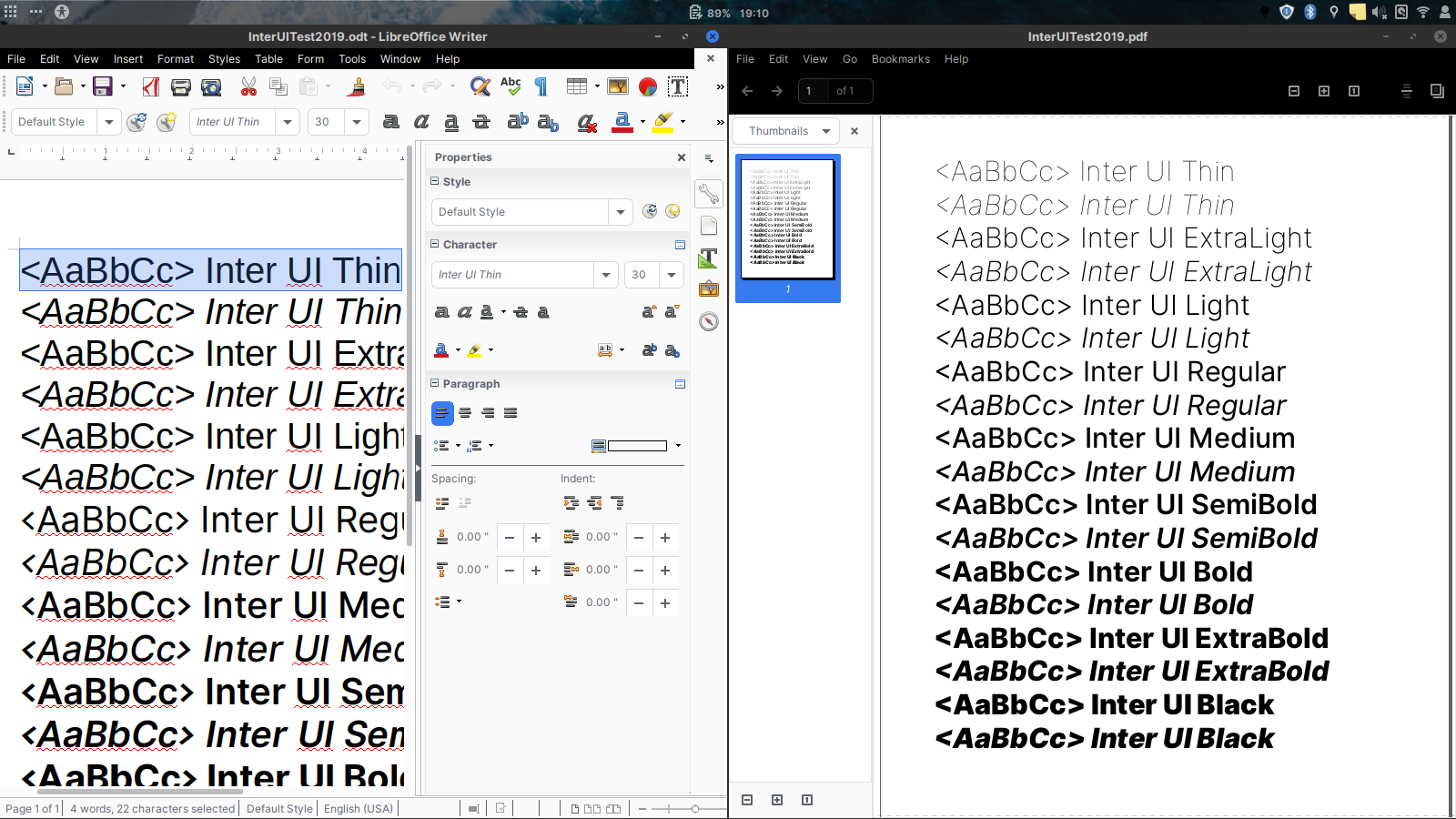Toggle Formatting Marks pilcrow icon

541,86
